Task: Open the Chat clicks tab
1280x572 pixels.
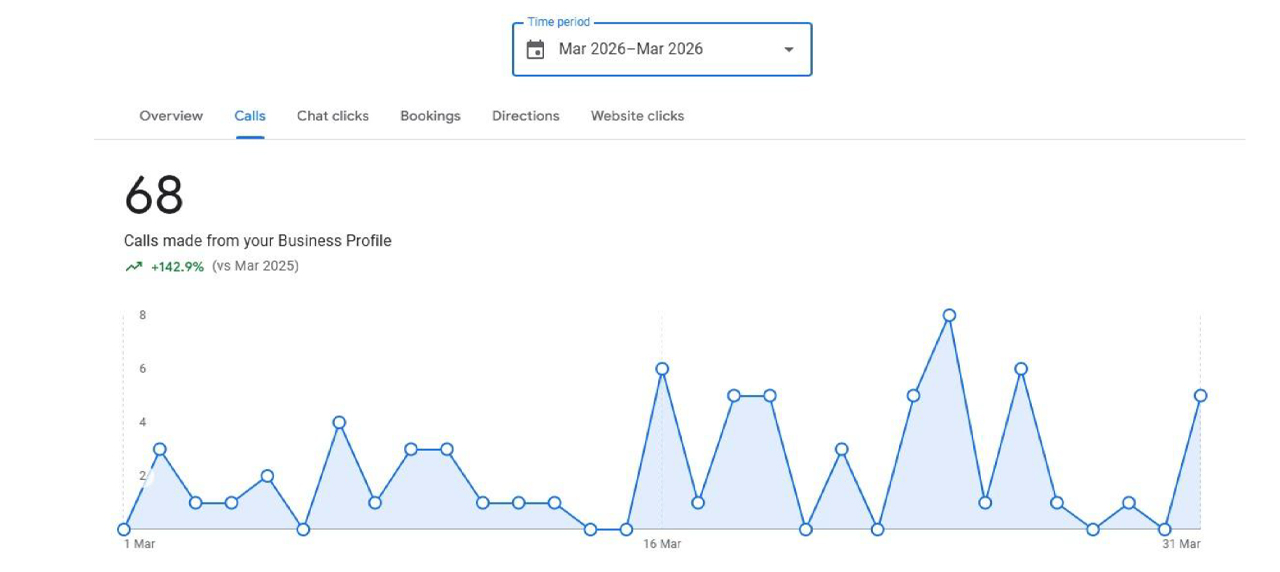Action: coord(333,116)
